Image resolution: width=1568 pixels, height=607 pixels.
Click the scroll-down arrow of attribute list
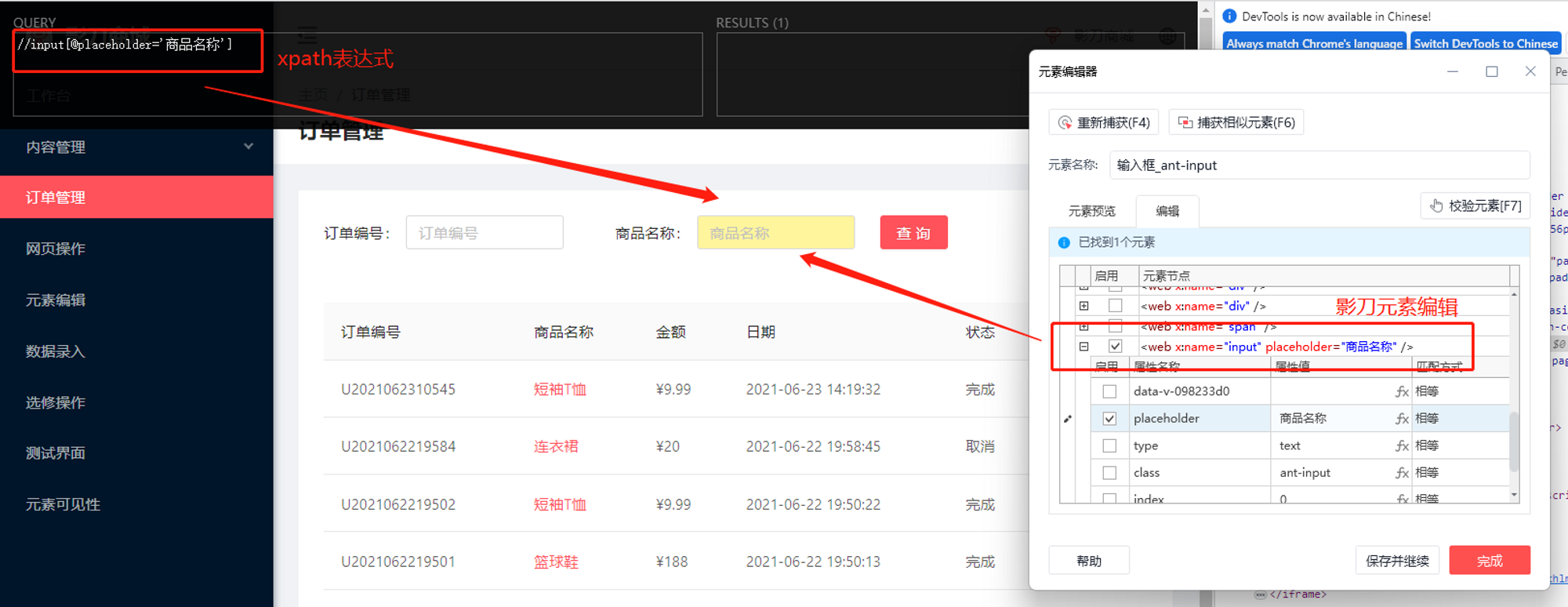[1514, 496]
